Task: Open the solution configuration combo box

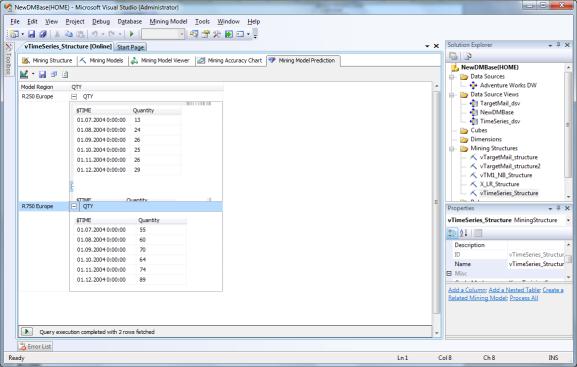Action: [163, 34]
